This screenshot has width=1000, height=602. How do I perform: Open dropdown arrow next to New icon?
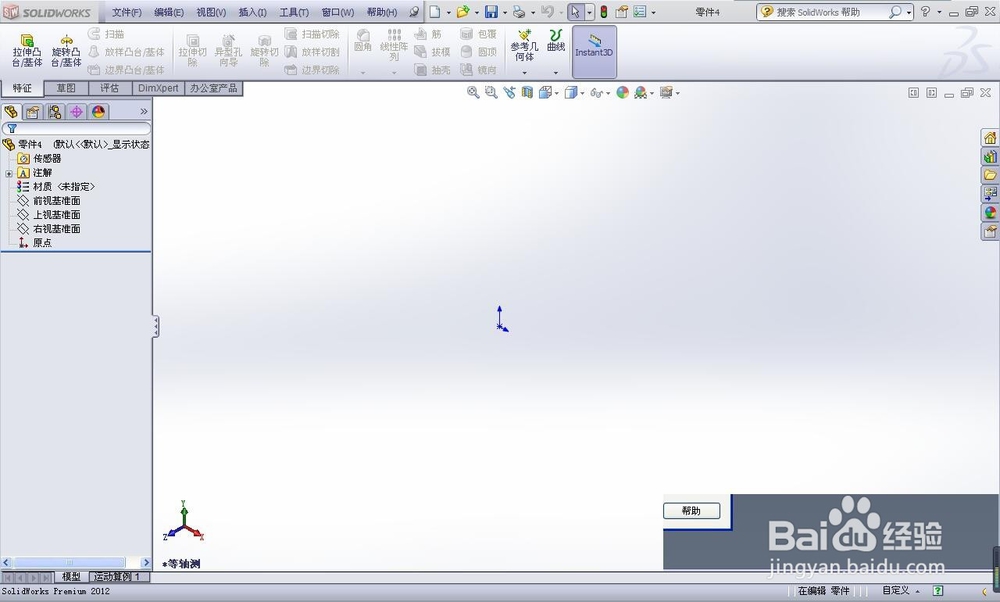[x=448, y=12]
